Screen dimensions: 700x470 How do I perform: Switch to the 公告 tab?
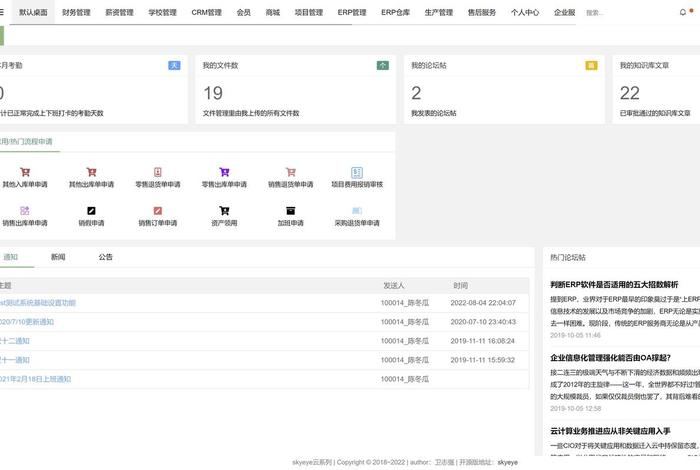pos(105,257)
